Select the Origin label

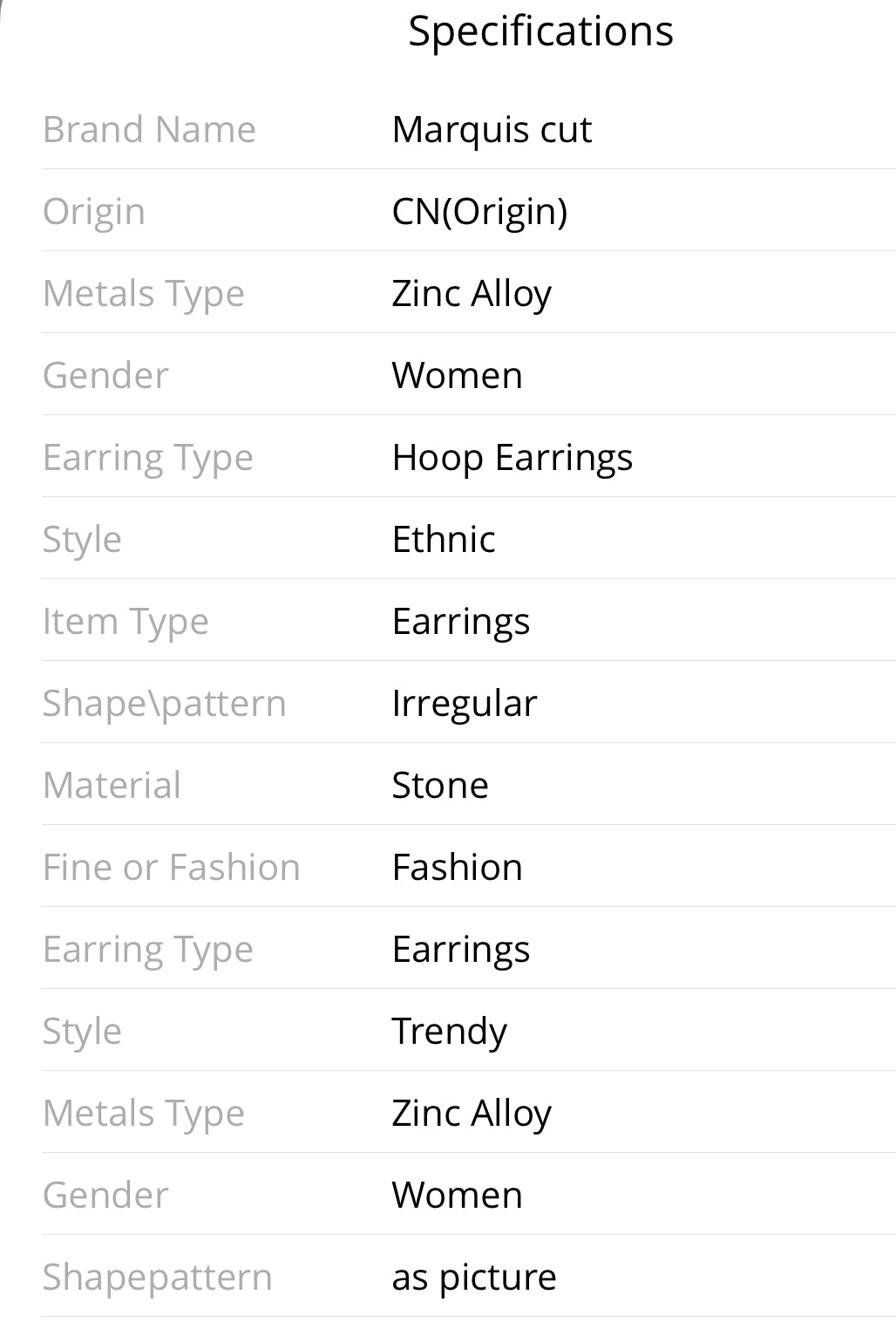click(x=94, y=211)
